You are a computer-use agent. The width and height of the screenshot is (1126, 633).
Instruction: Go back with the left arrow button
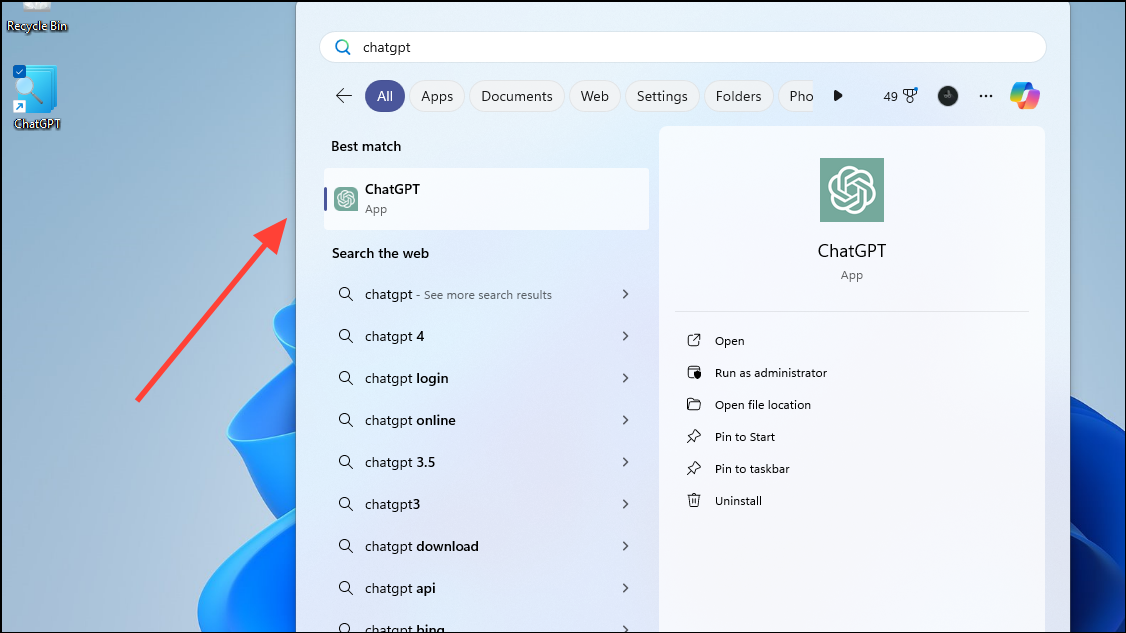click(344, 96)
